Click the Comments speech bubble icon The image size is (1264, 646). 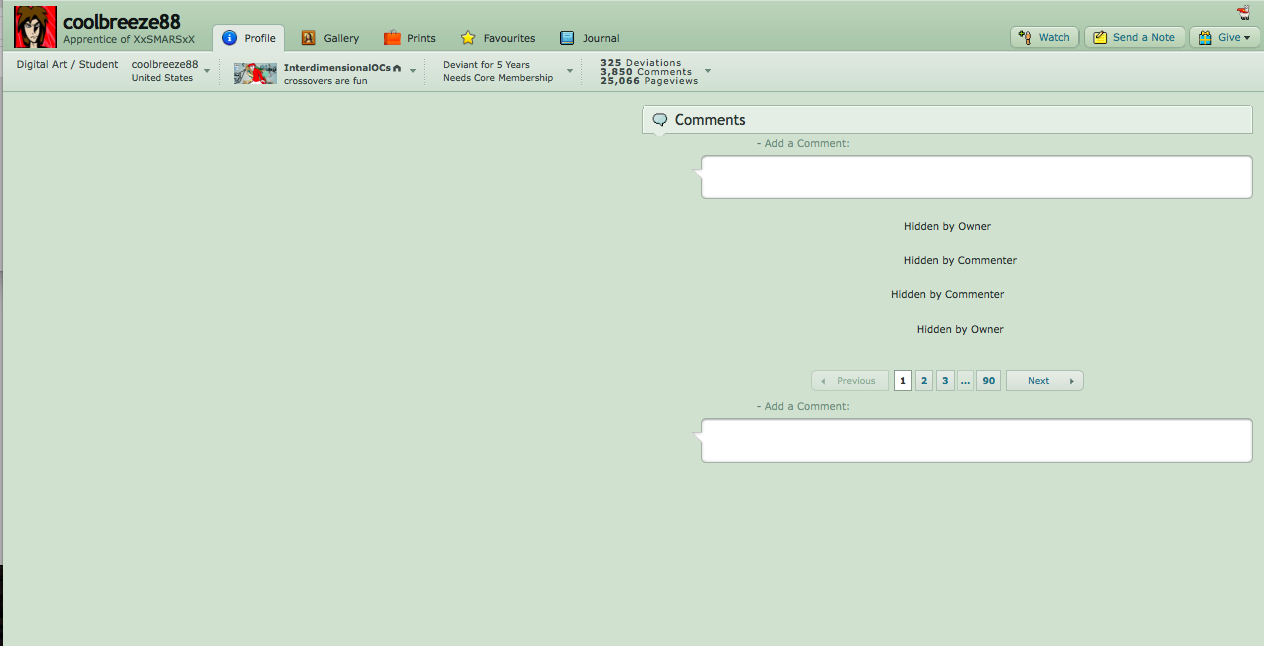(660, 120)
